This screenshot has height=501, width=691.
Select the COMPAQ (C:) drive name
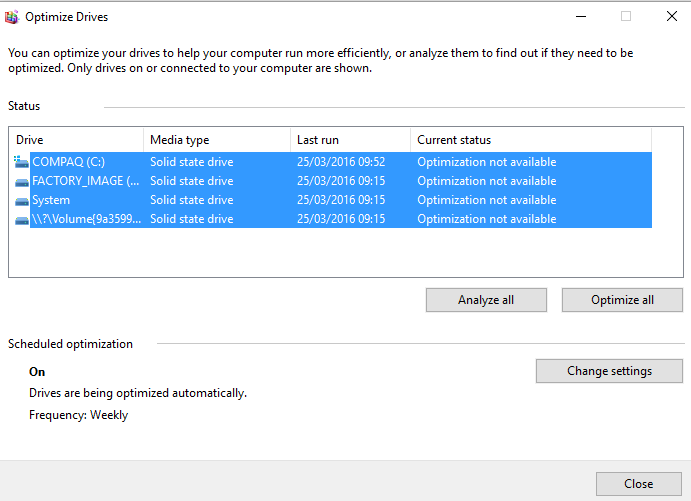point(68,162)
